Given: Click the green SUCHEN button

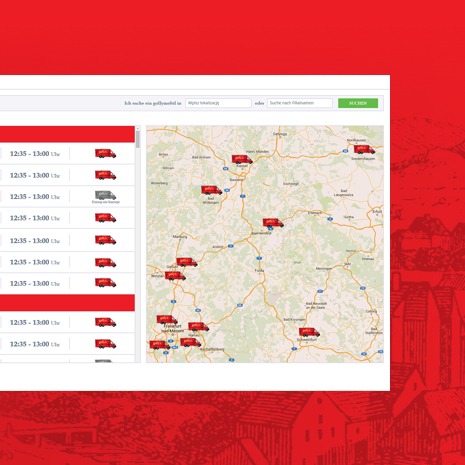Looking at the screenshot, I should [358, 103].
